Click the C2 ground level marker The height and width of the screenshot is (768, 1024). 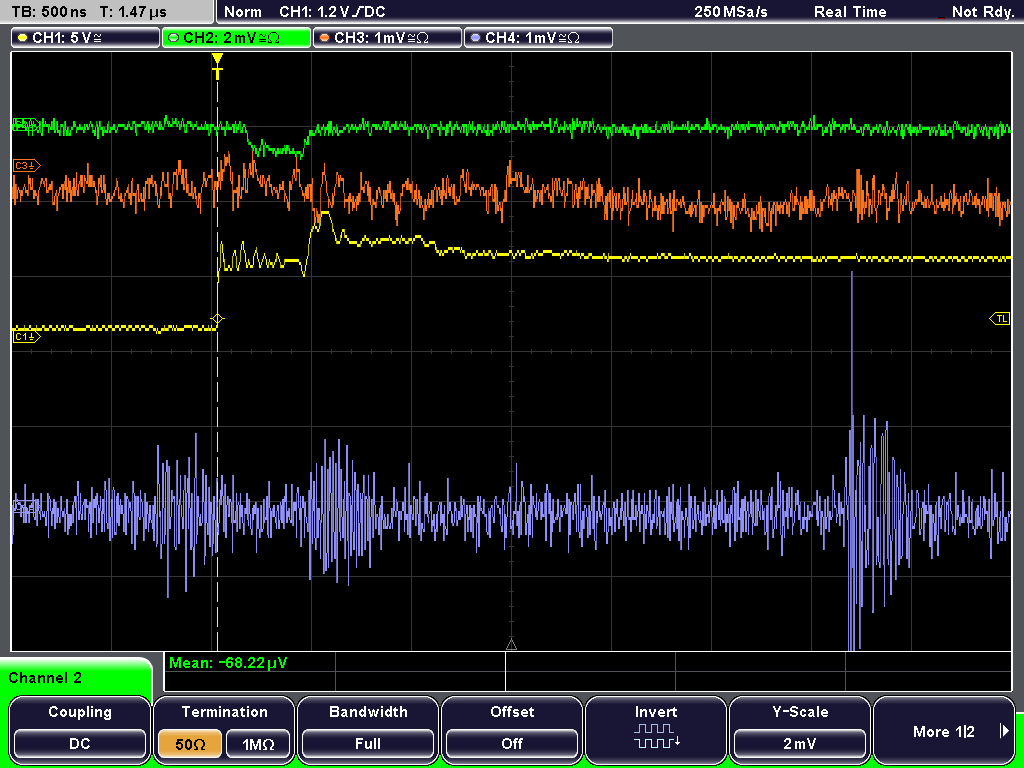(25, 125)
